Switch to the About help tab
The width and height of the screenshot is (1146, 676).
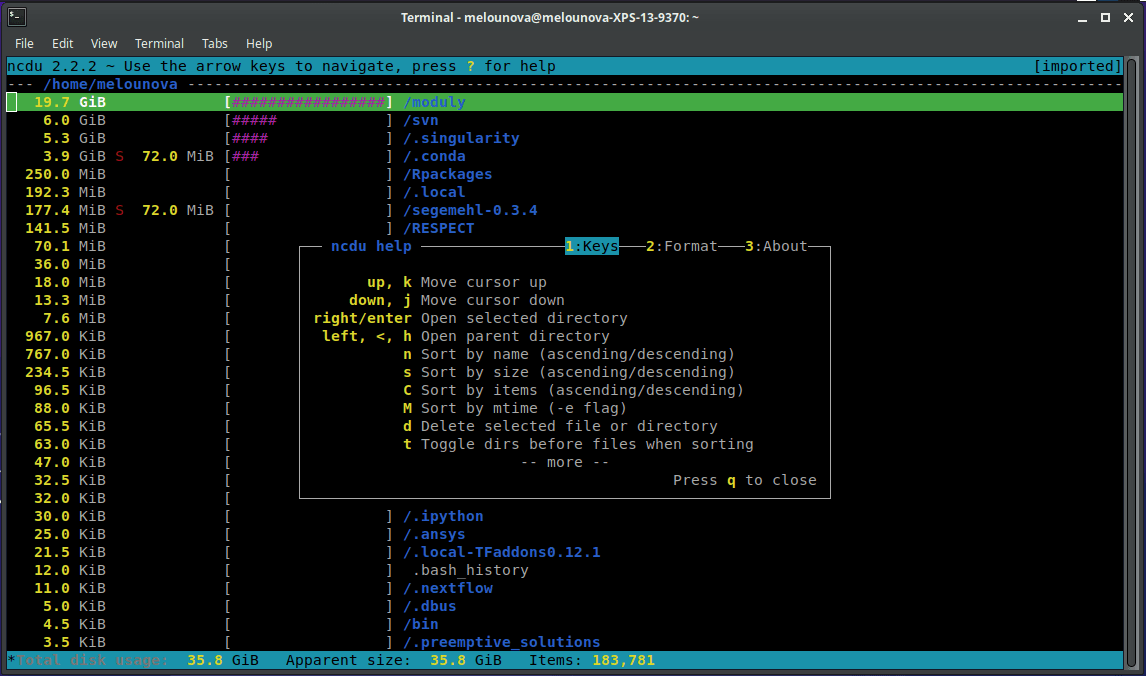(776, 246)
